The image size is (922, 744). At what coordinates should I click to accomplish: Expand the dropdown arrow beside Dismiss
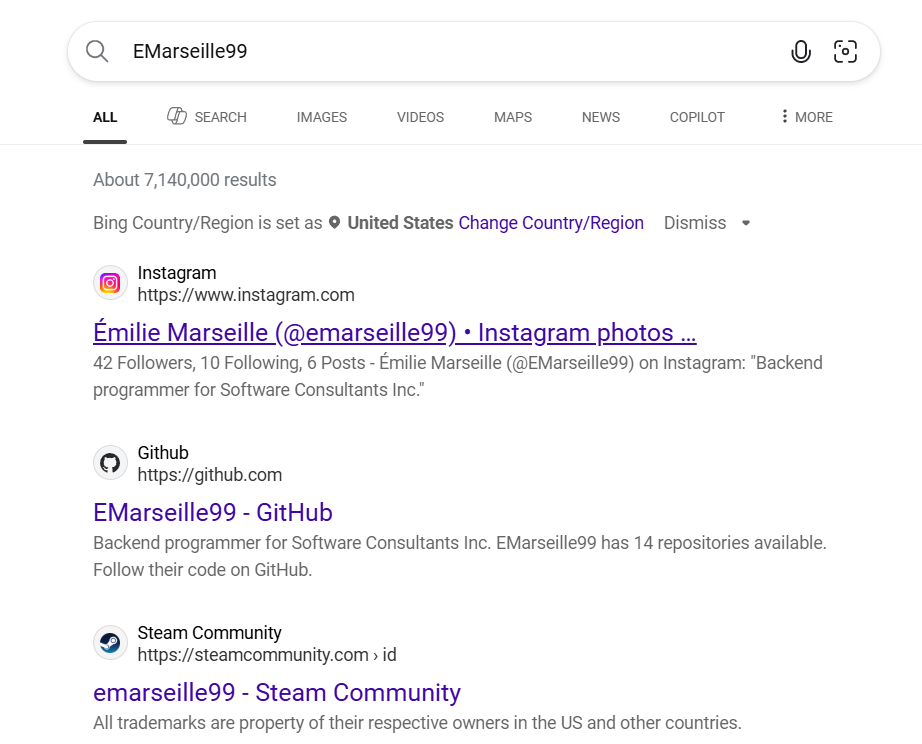click(745, 223)
